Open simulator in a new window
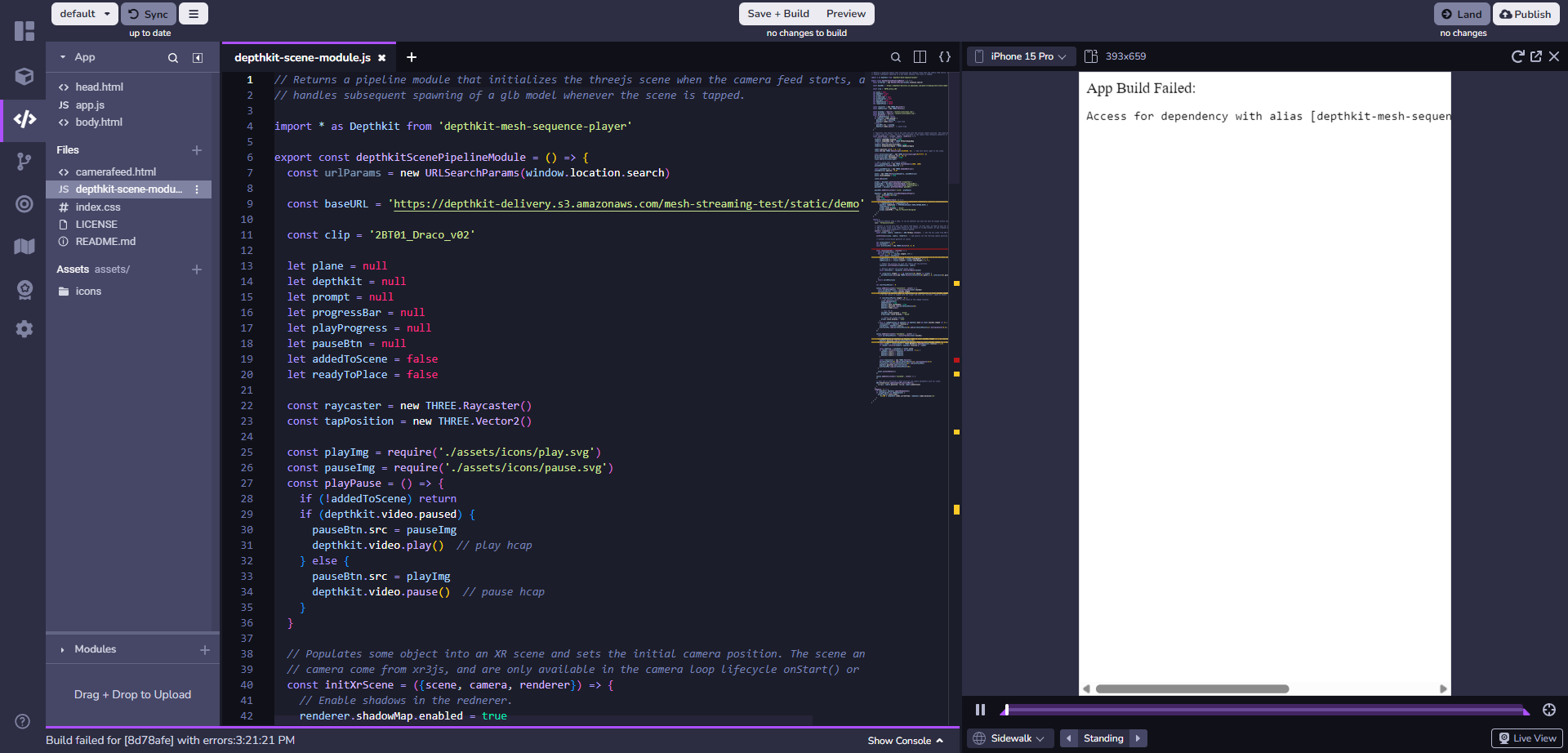 point(1536,56)
